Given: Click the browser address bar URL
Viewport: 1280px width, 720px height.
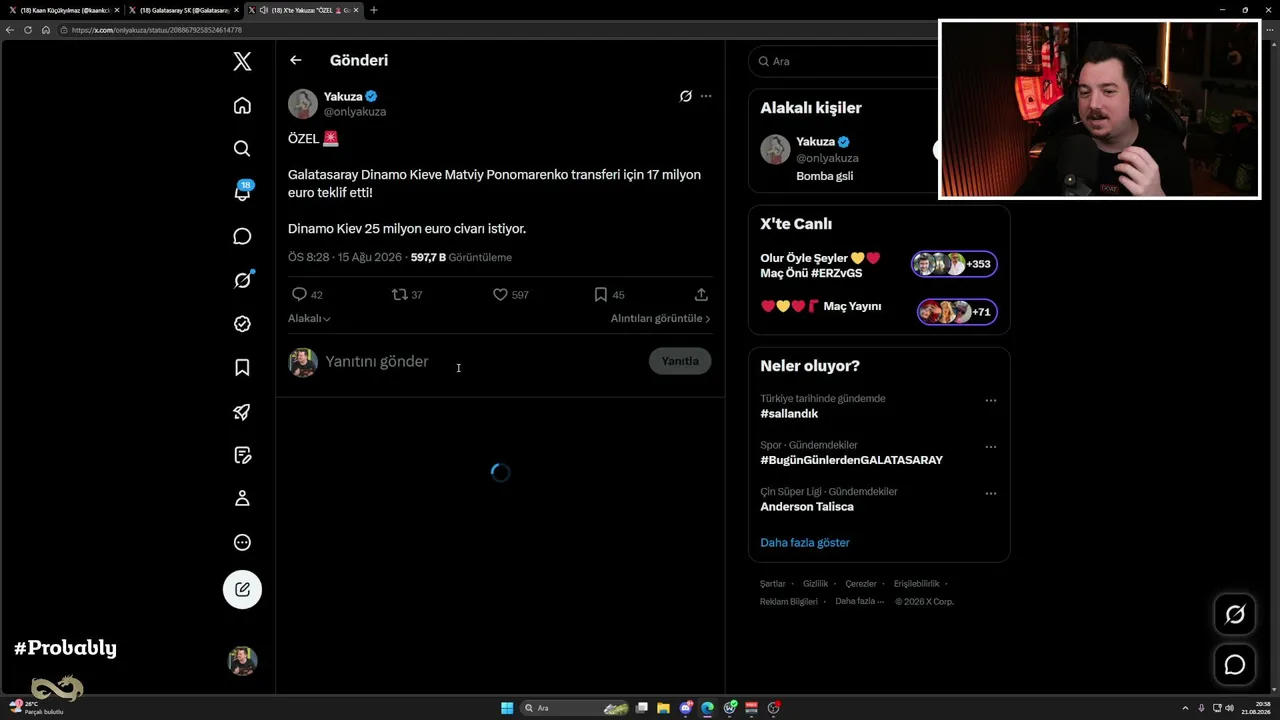Looking at the screenshot, I should pos(157,30).
